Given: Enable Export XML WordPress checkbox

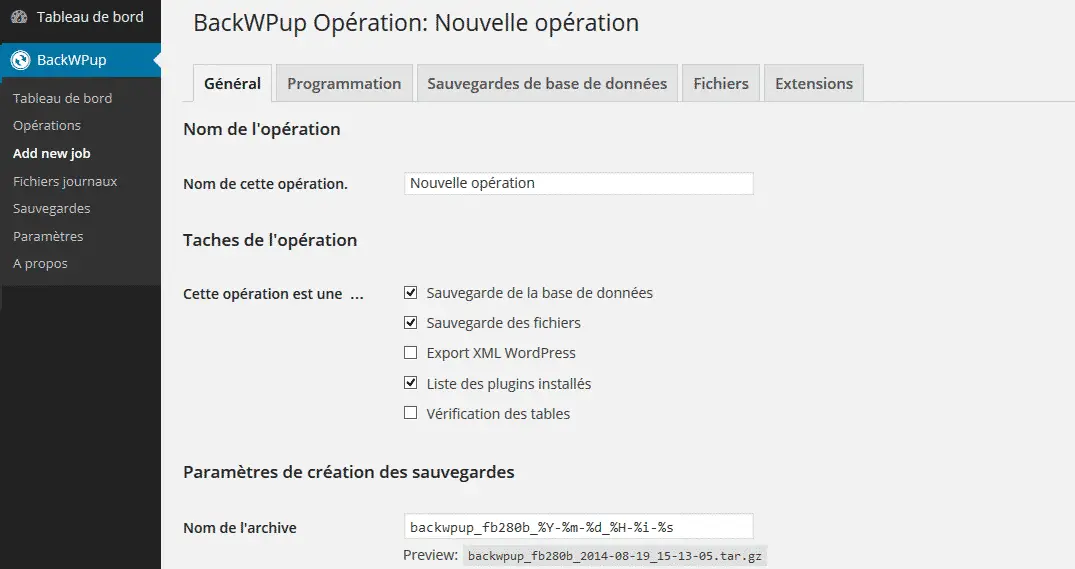Looking at the screenshot, I should (x=411, y=352).
